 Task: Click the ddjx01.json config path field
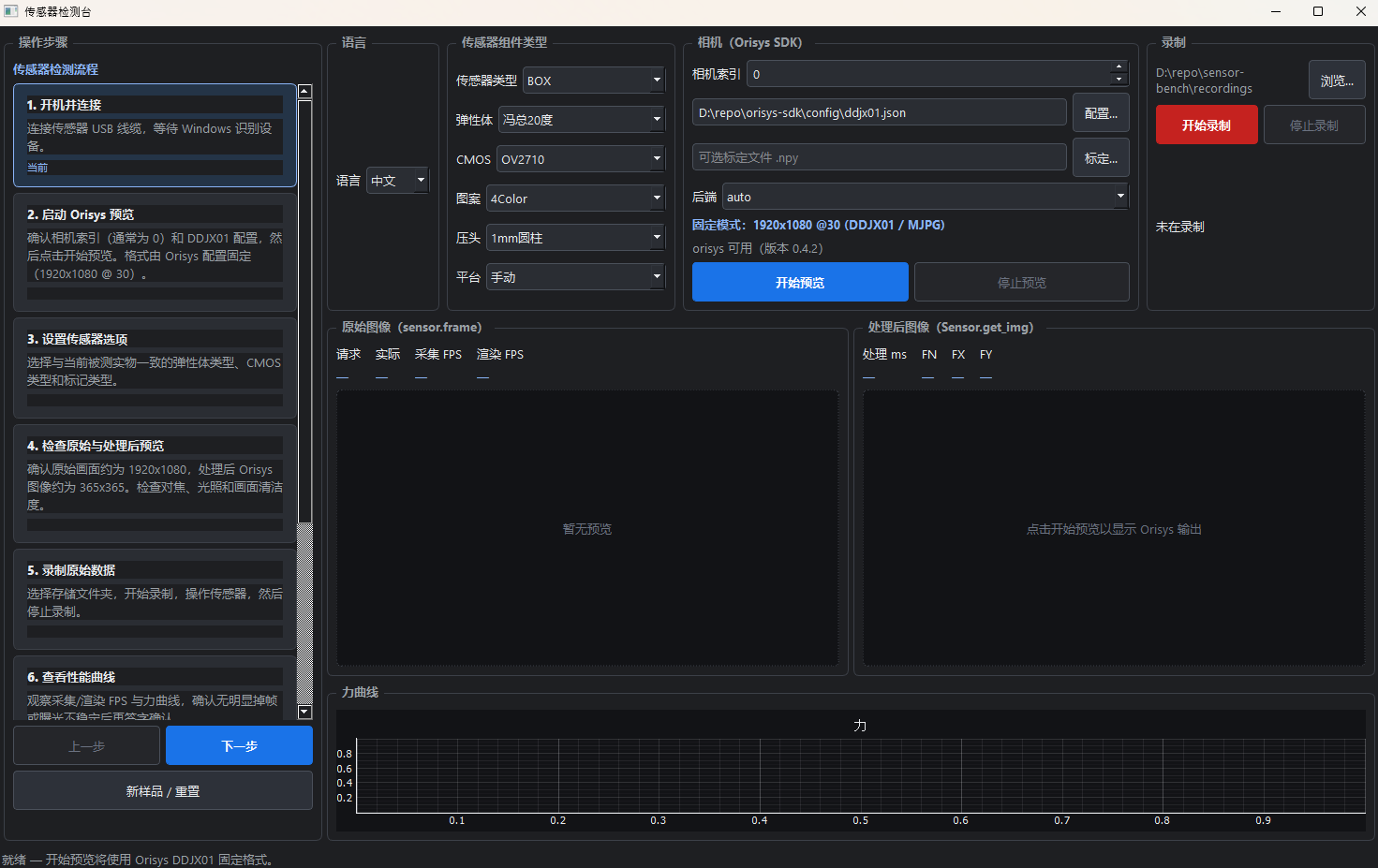[879, 112]
